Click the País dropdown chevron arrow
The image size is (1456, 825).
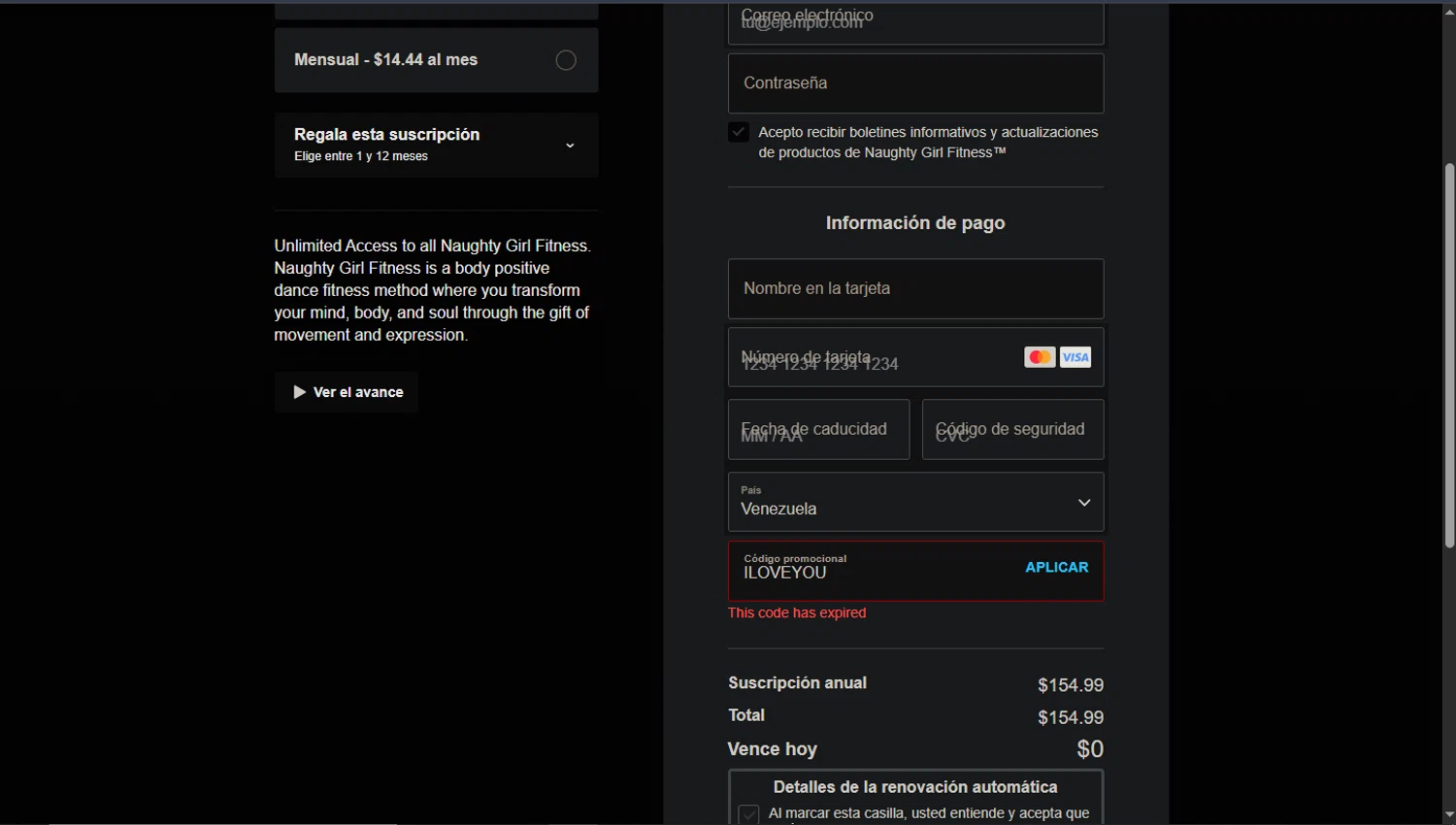click(1084, 503)
